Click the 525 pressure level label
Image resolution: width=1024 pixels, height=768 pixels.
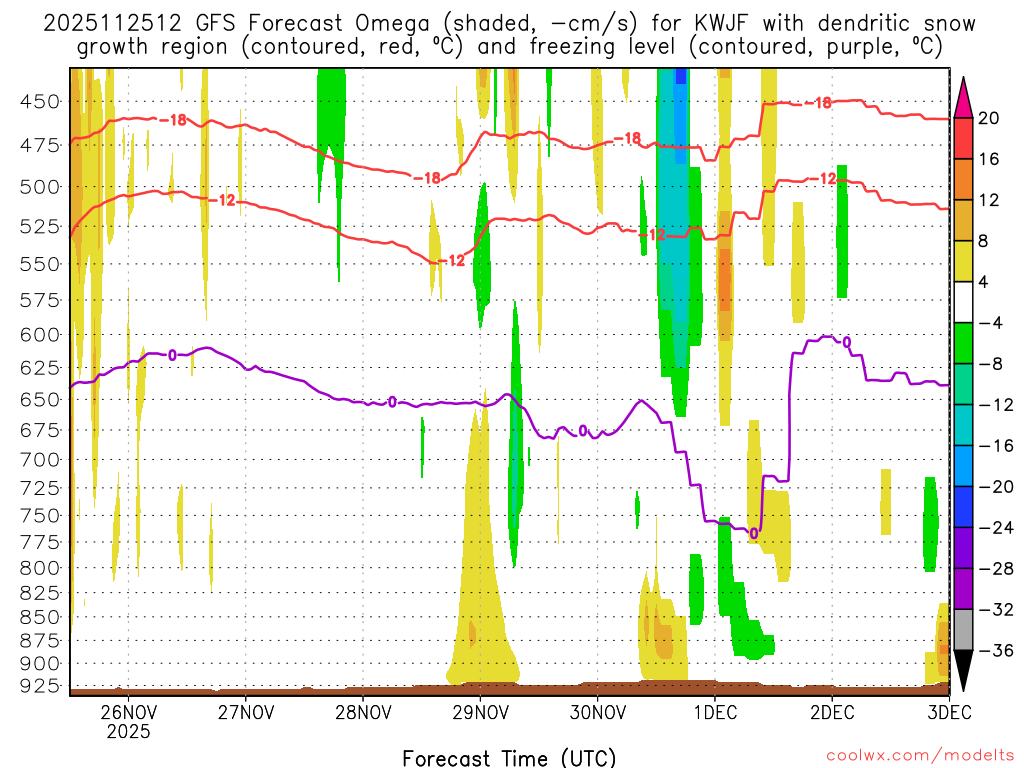[x=40, y=227]
